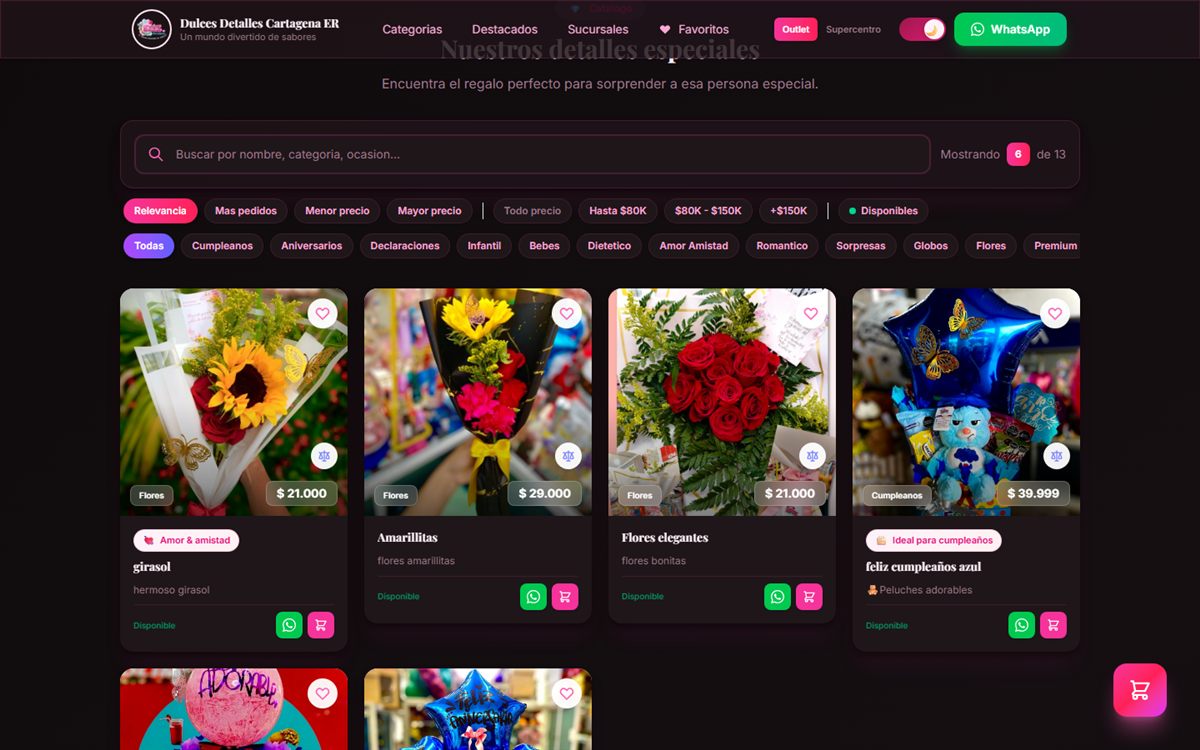Select the Romantico category tab

click(x=782, y=246)
